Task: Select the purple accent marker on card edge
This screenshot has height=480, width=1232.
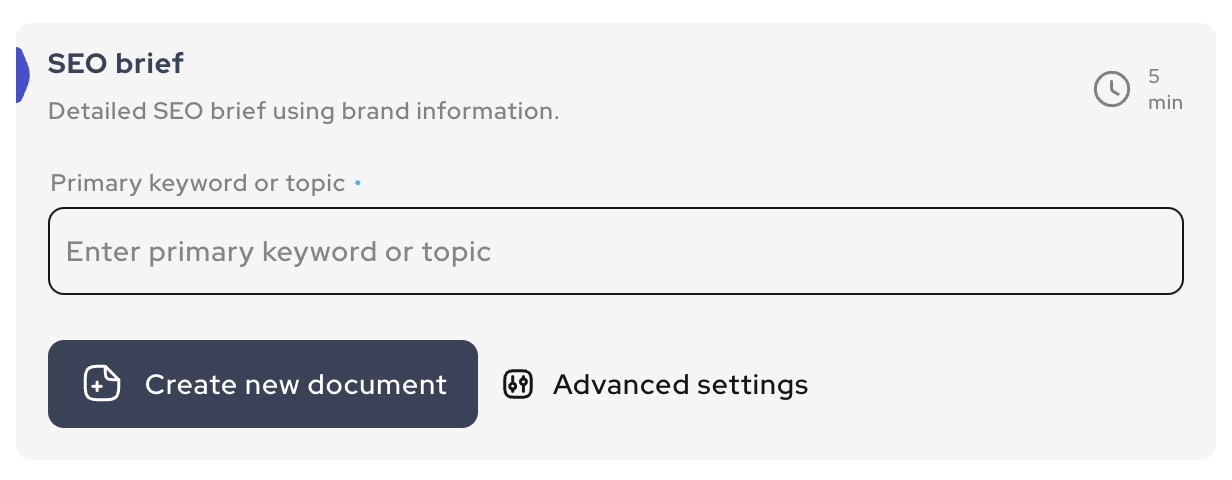Action: pyautogui.click(x=22, y=74)
